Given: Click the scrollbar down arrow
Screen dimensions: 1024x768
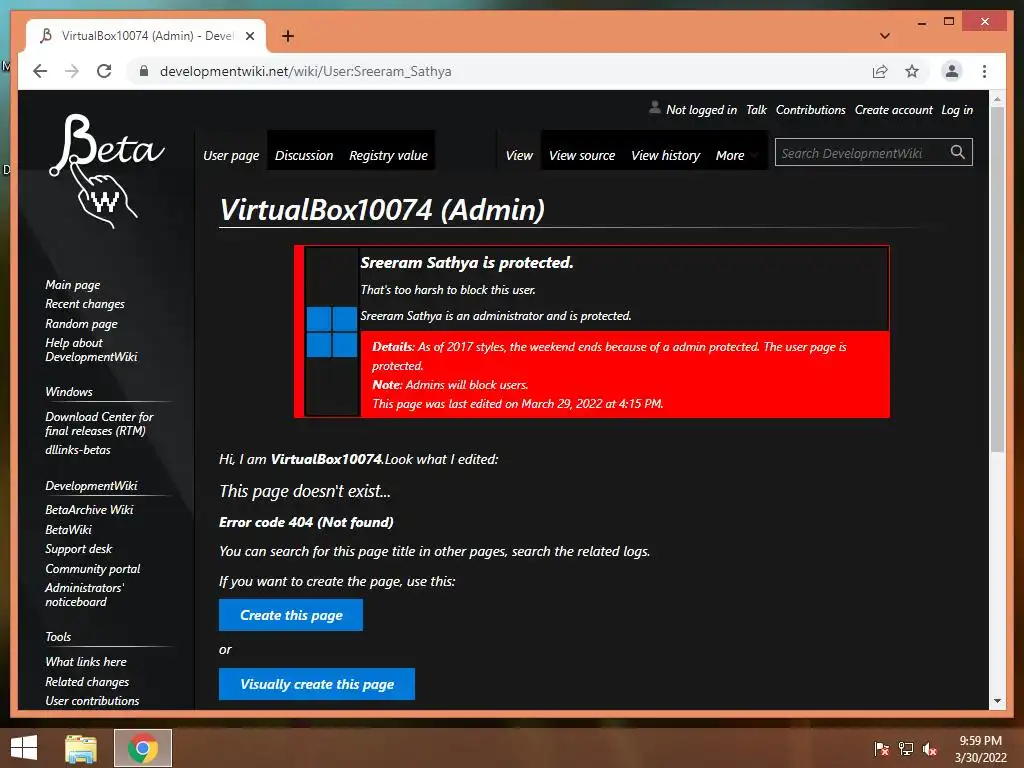Looking at the screenshot, I should click(x=997, y=701).
